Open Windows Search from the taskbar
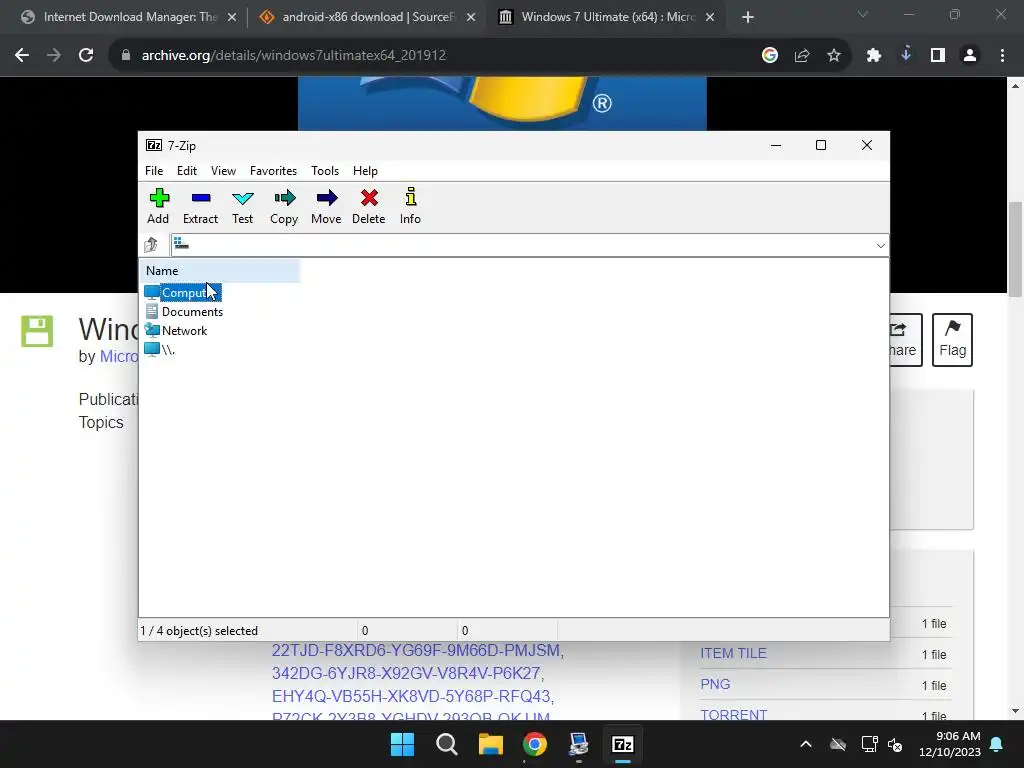 coord(447,744)
